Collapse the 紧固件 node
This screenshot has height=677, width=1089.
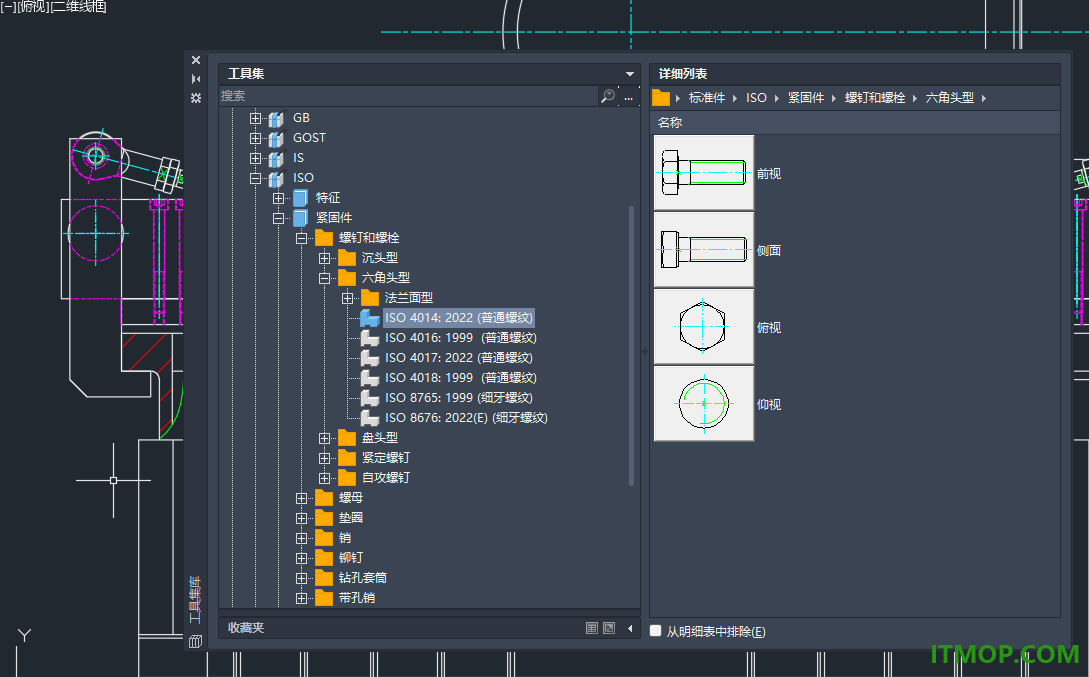279,218
